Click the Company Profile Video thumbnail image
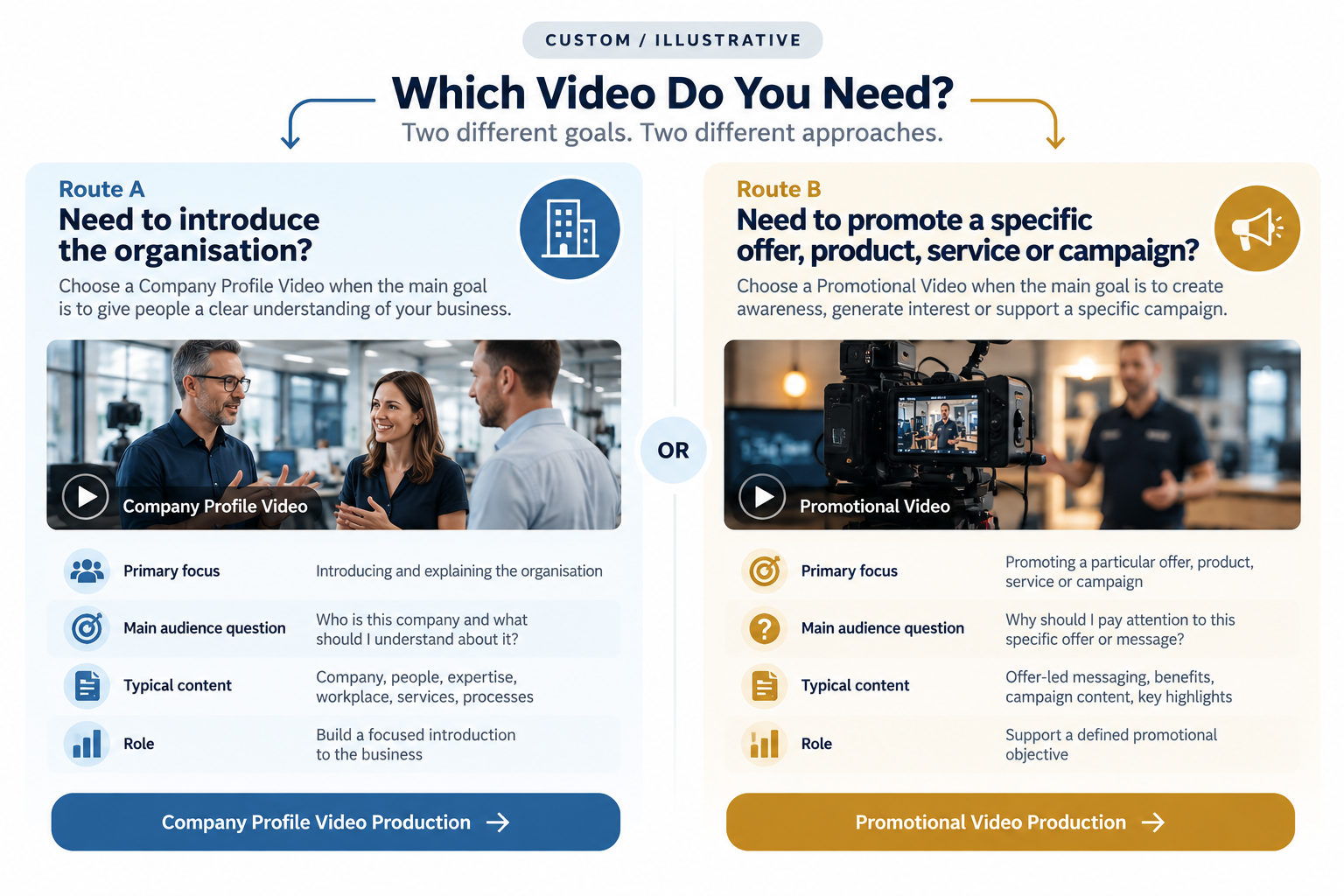This screenshot has width=1344, height=896. (333, 435)
